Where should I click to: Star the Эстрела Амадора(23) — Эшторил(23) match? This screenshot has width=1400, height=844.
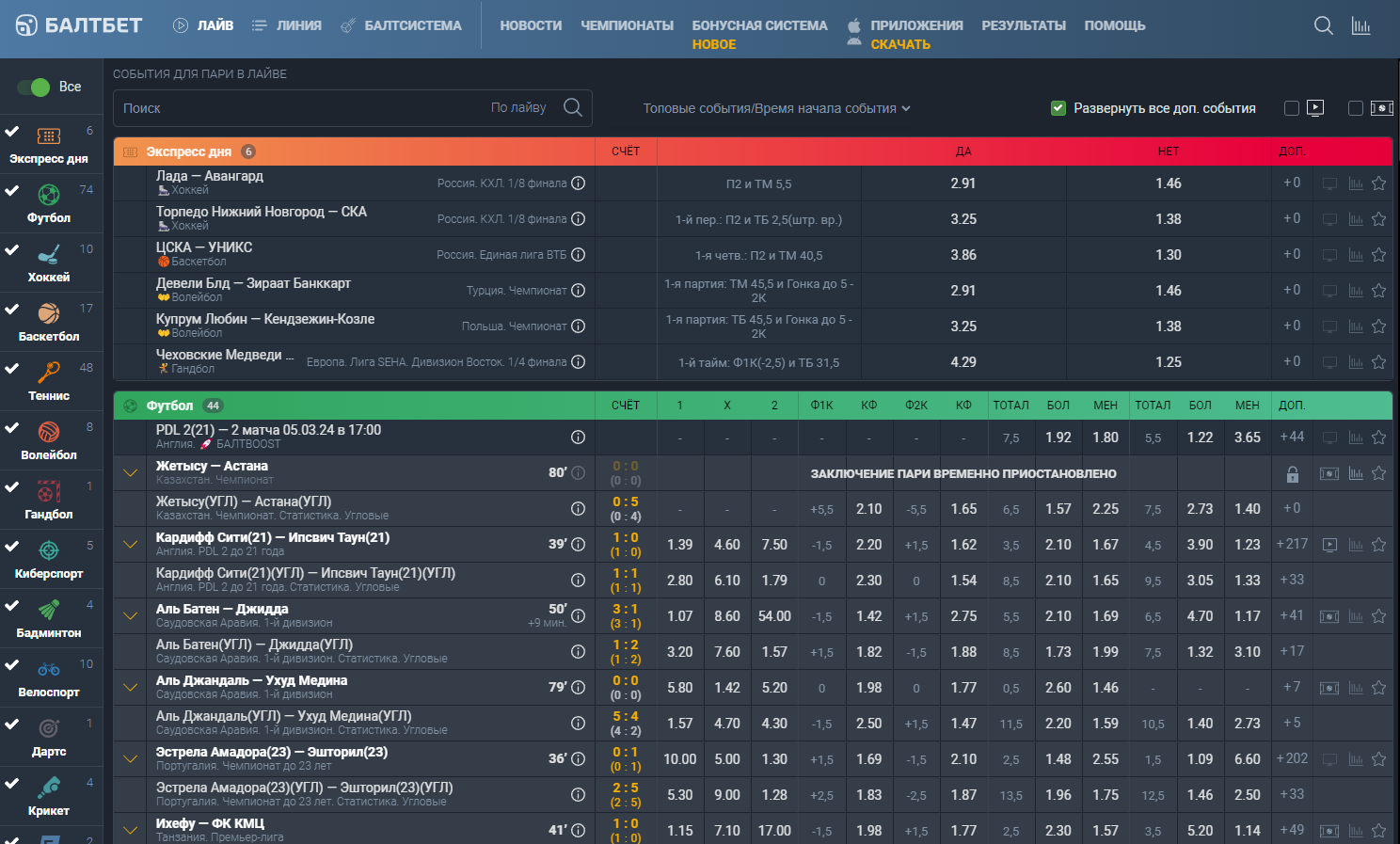click(1378, 759)
